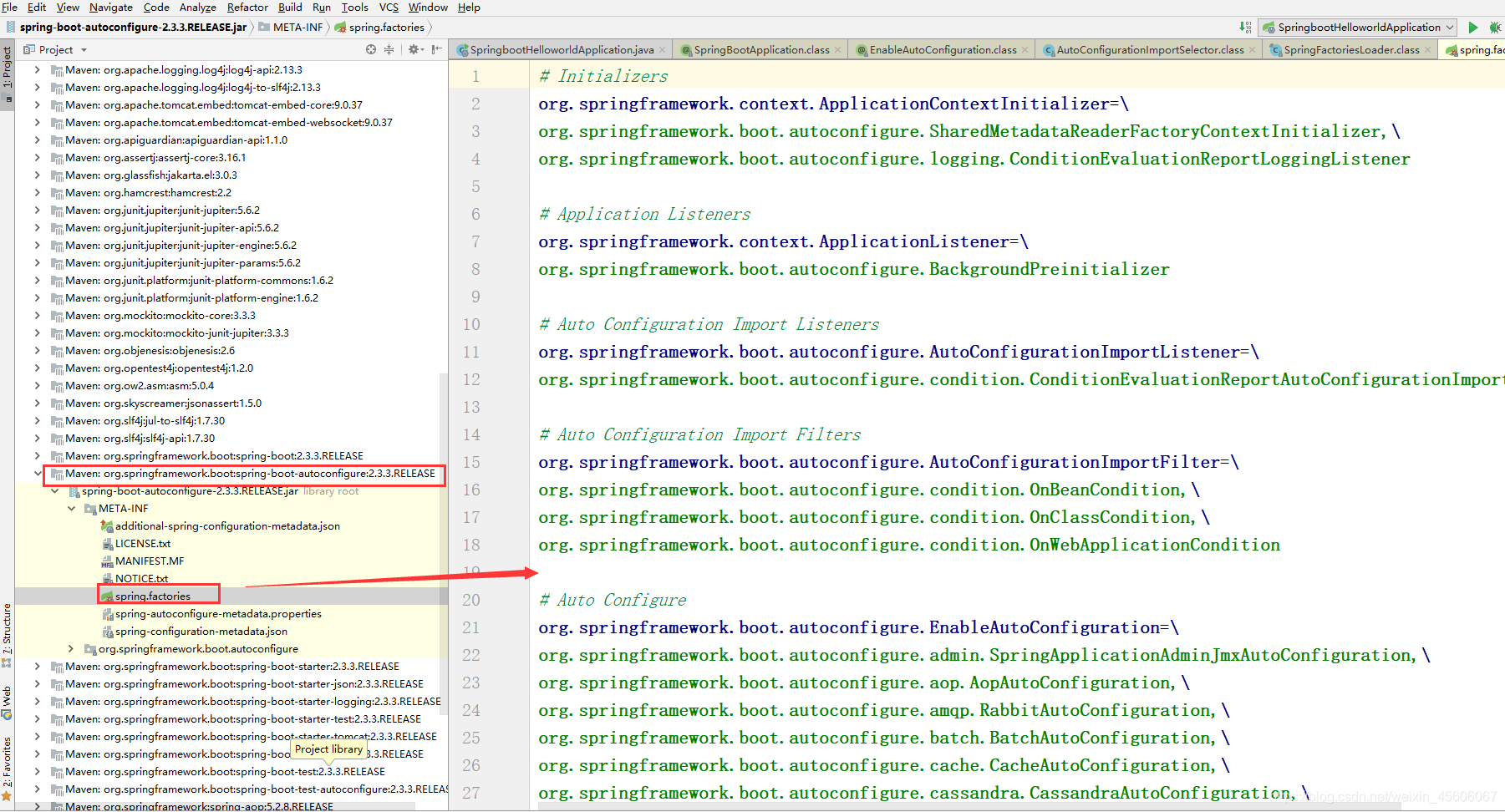Collapse spring-boot-autoconfigure:2.3.3.RELEASE Maven node
Image resolution: width=1505 pixels, height=812 pixels.
click(x=38, y=474)
